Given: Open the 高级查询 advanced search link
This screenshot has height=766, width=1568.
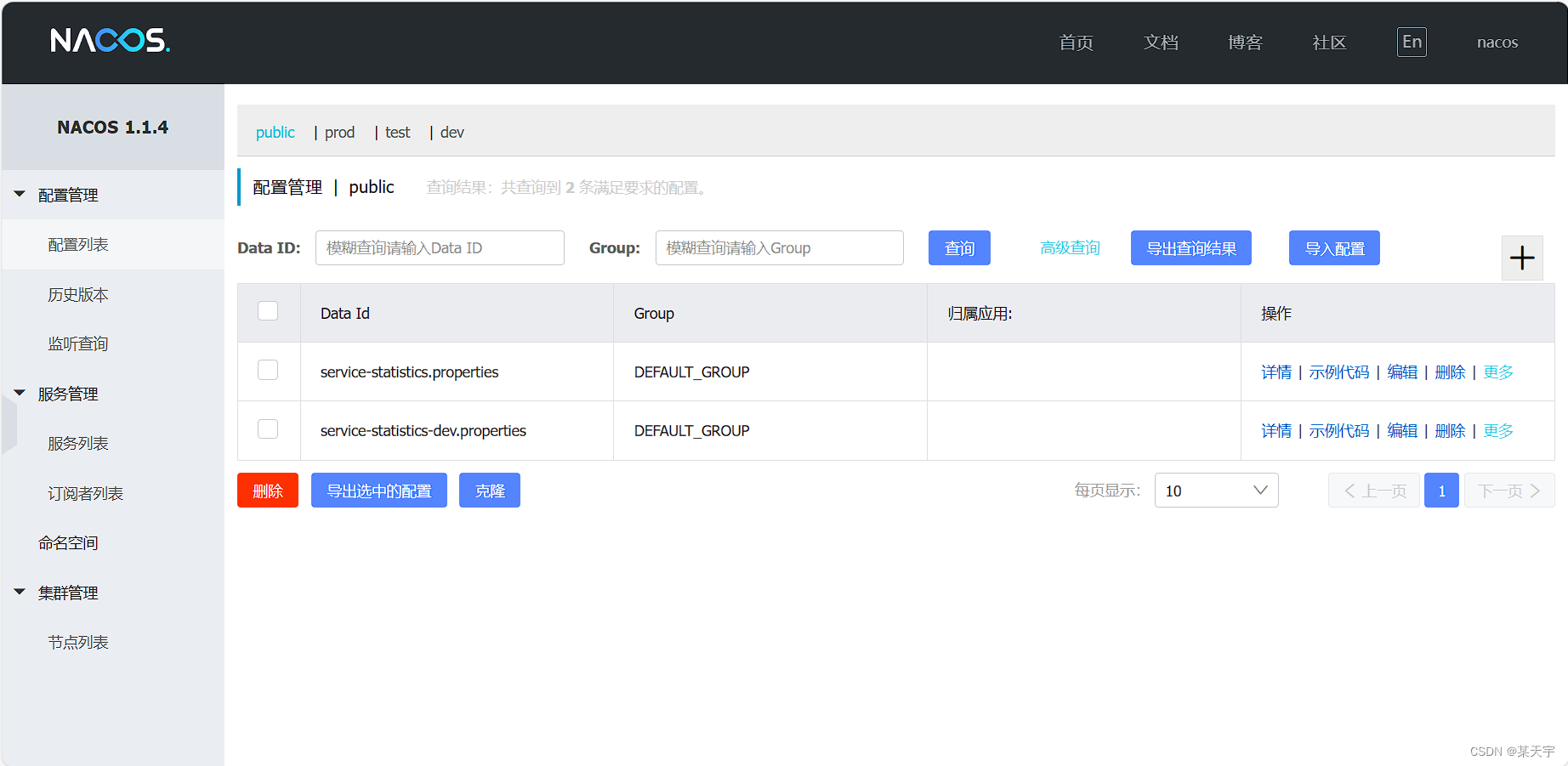Looking at the screenshot, I should [1070, 247].
